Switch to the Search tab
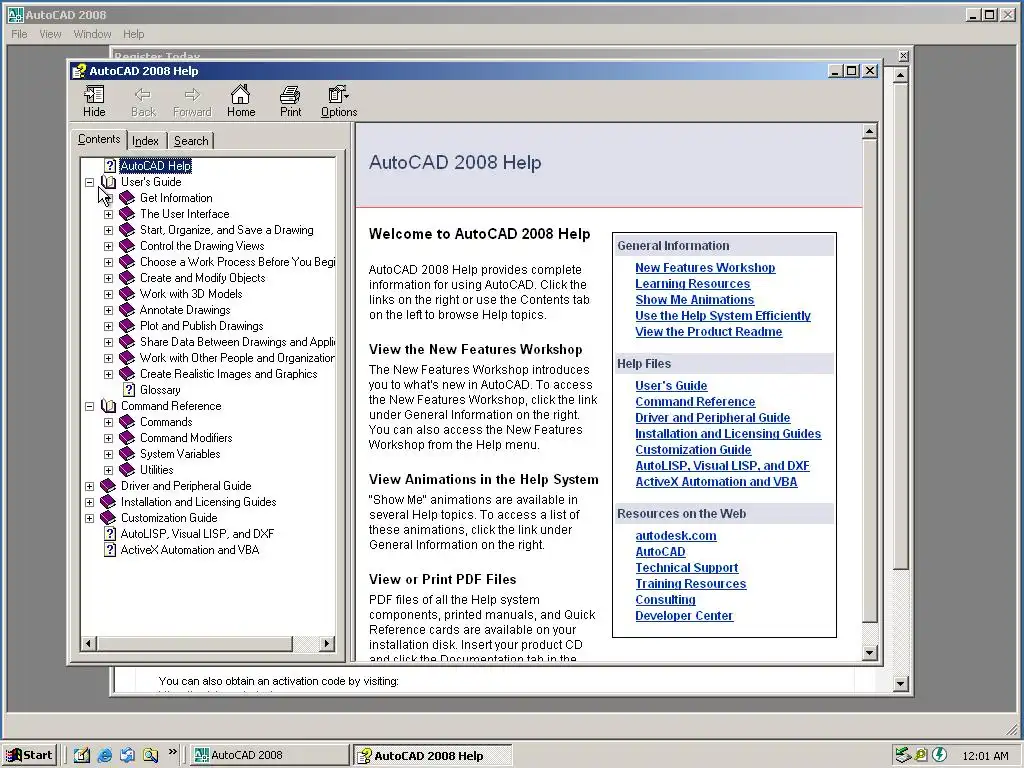Viewport: 1024px width, 768px height. click(191, 141)
